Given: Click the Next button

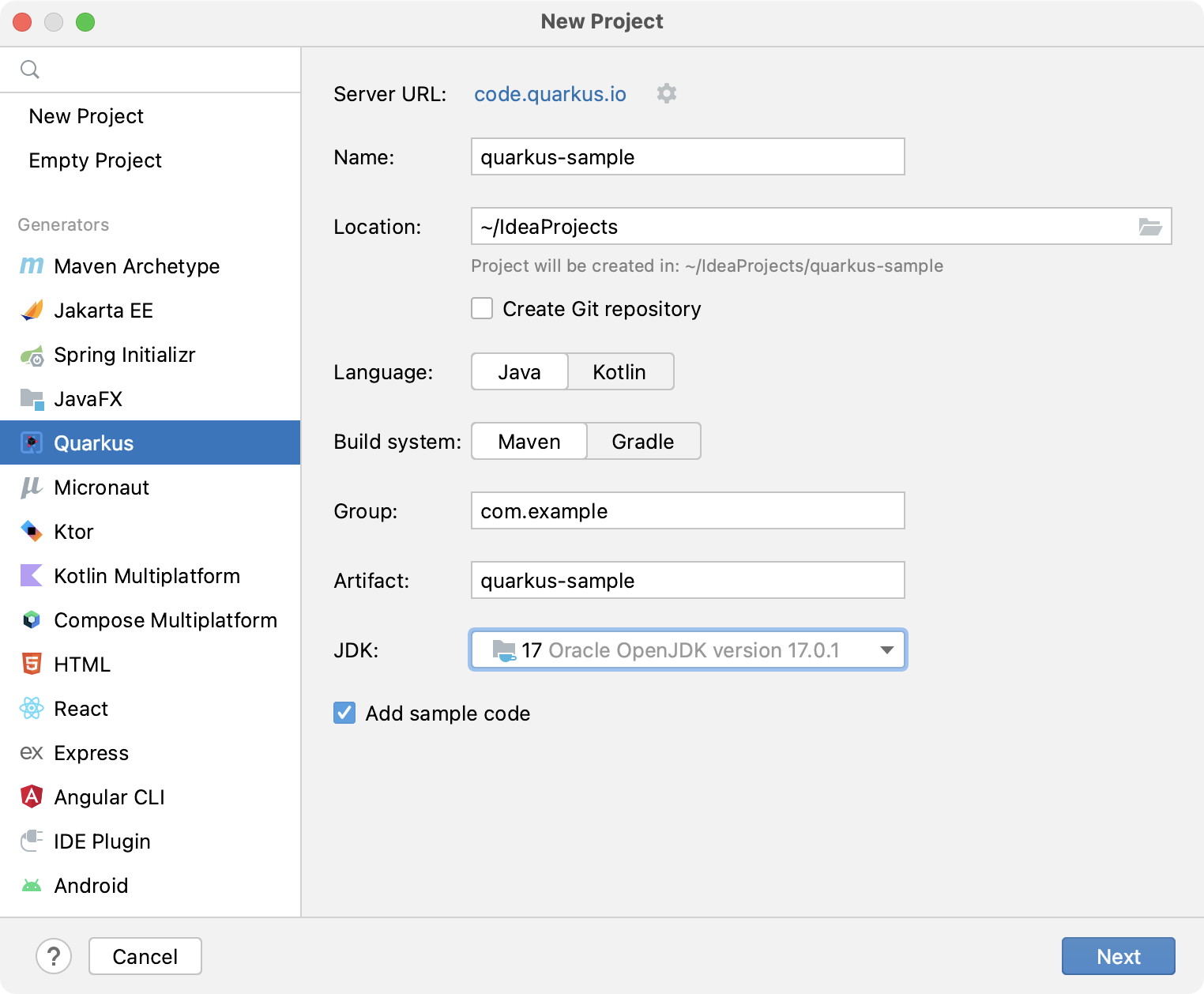Looking at the screenshot, I should 1119,956.
